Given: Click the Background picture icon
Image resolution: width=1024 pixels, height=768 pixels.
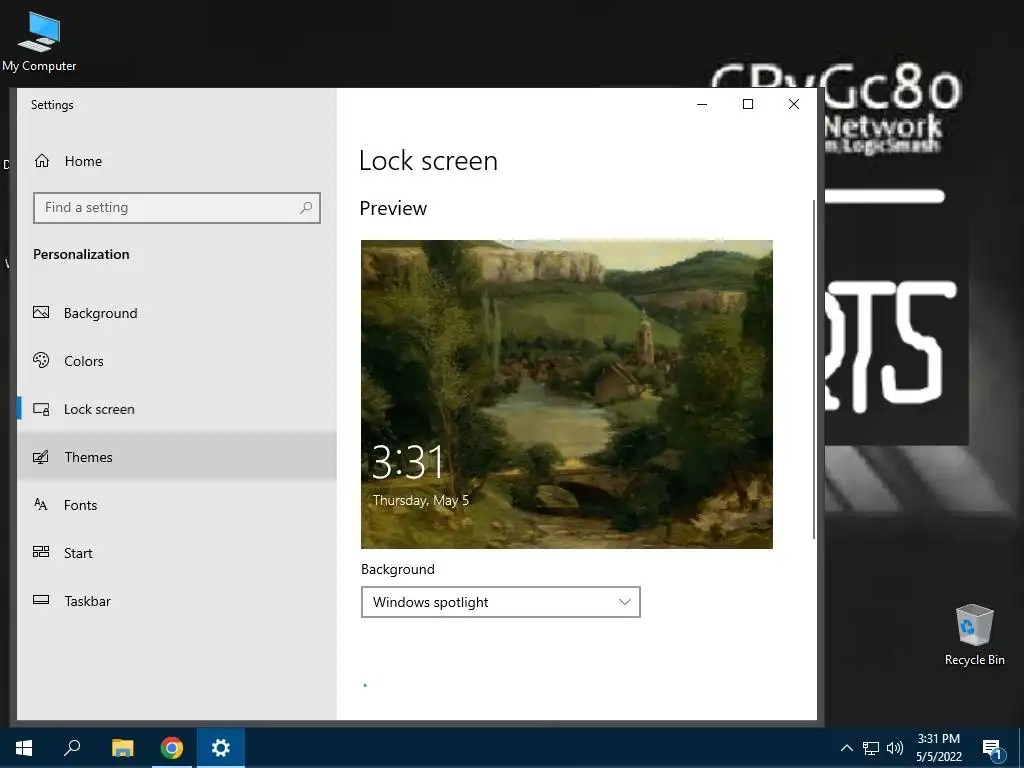Looking at the screenshot, I should pyautogui.click(x=41, y=312).
